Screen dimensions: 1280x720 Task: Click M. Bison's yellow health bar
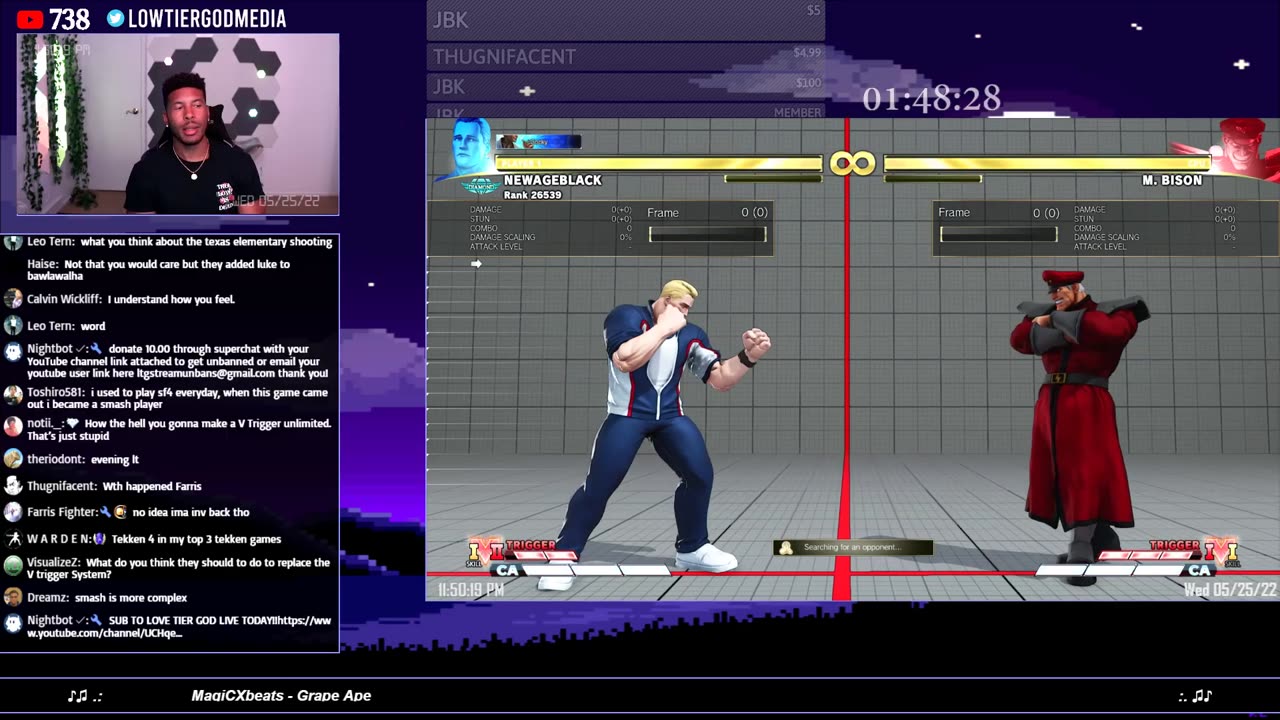(1046, 163)
